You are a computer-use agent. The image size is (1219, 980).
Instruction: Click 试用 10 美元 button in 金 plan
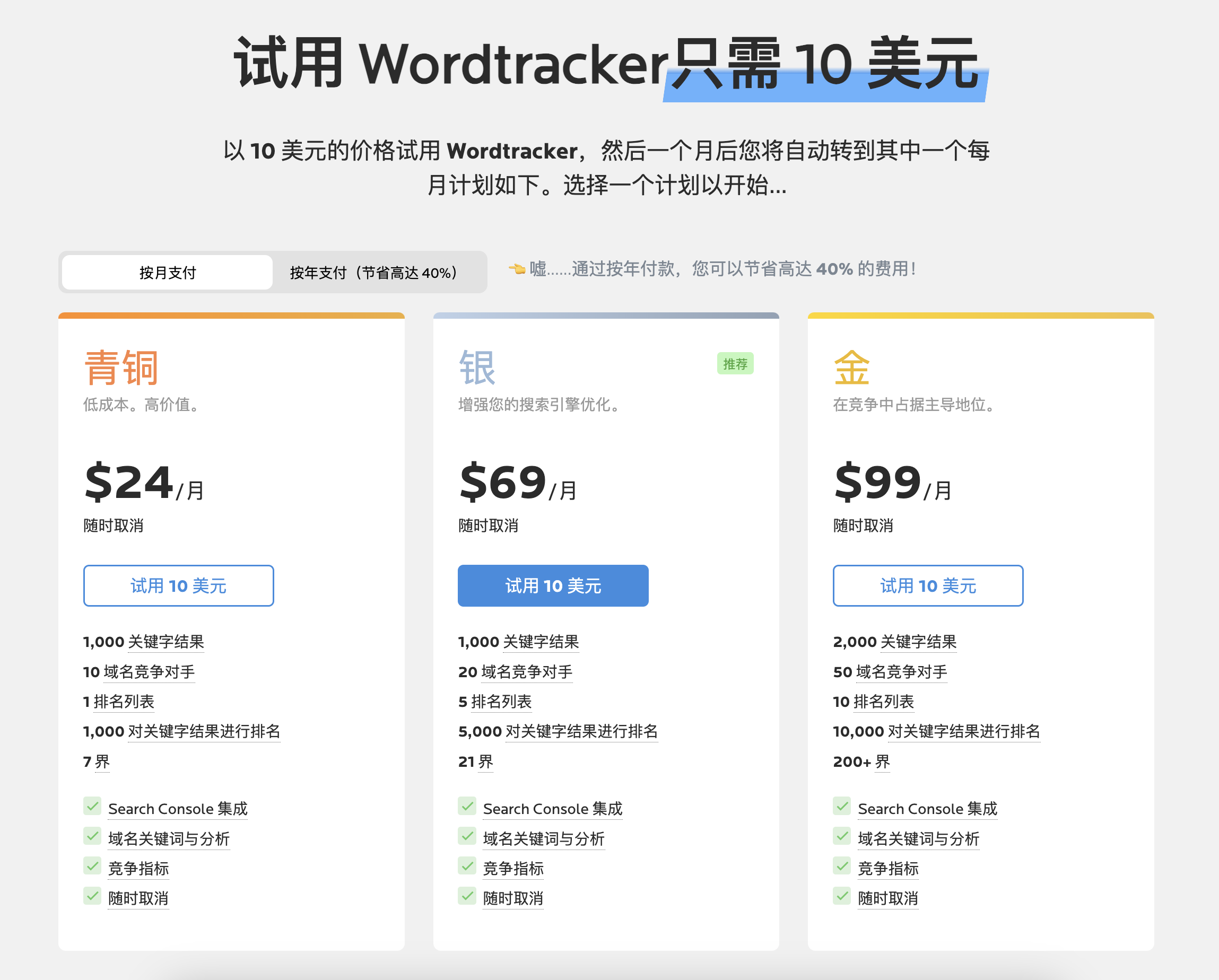pos(928,585)
